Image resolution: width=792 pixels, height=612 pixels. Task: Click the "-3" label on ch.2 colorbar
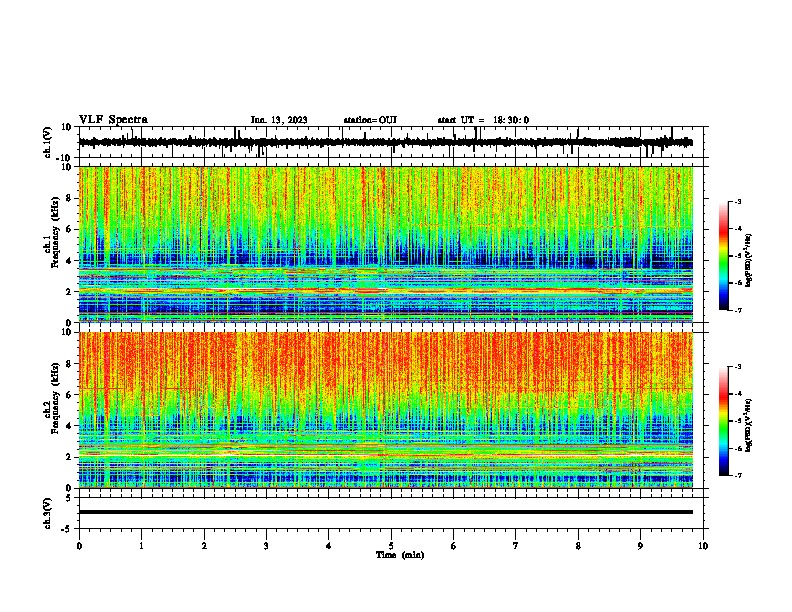738,367
